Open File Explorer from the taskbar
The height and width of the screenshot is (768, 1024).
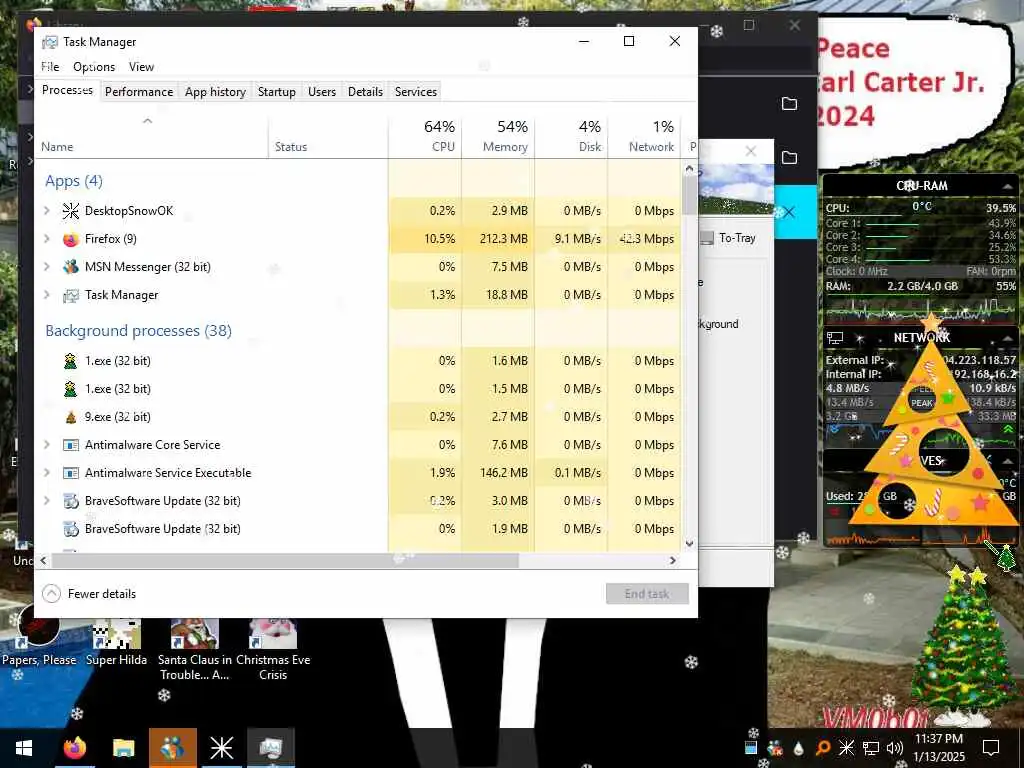(x=123, y=748)
